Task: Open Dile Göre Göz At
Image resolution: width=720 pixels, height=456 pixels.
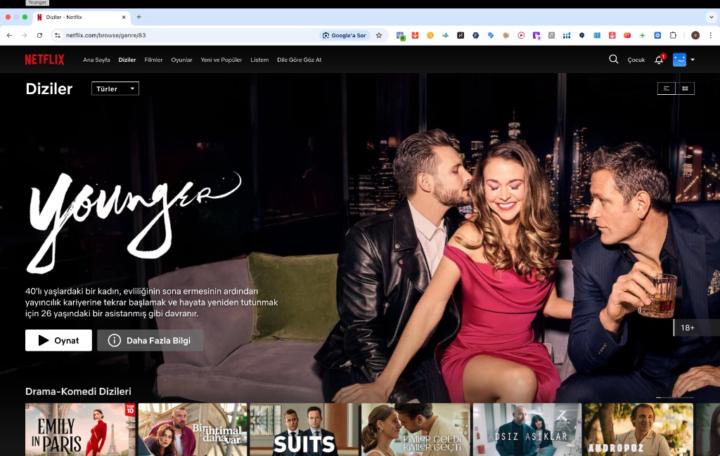Action: pos(299,60)
